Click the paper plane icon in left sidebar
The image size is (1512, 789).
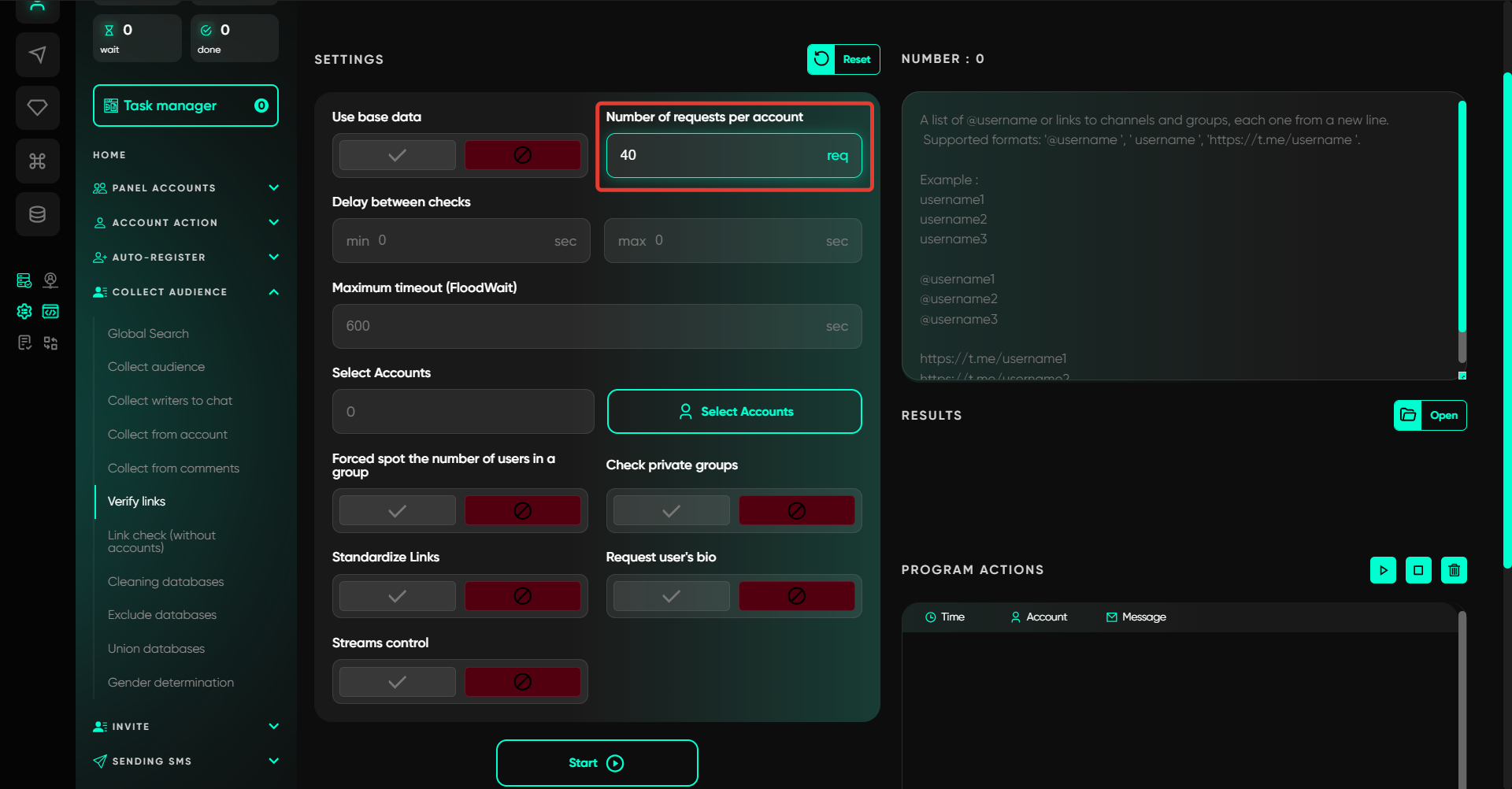(x=37, y=54)
